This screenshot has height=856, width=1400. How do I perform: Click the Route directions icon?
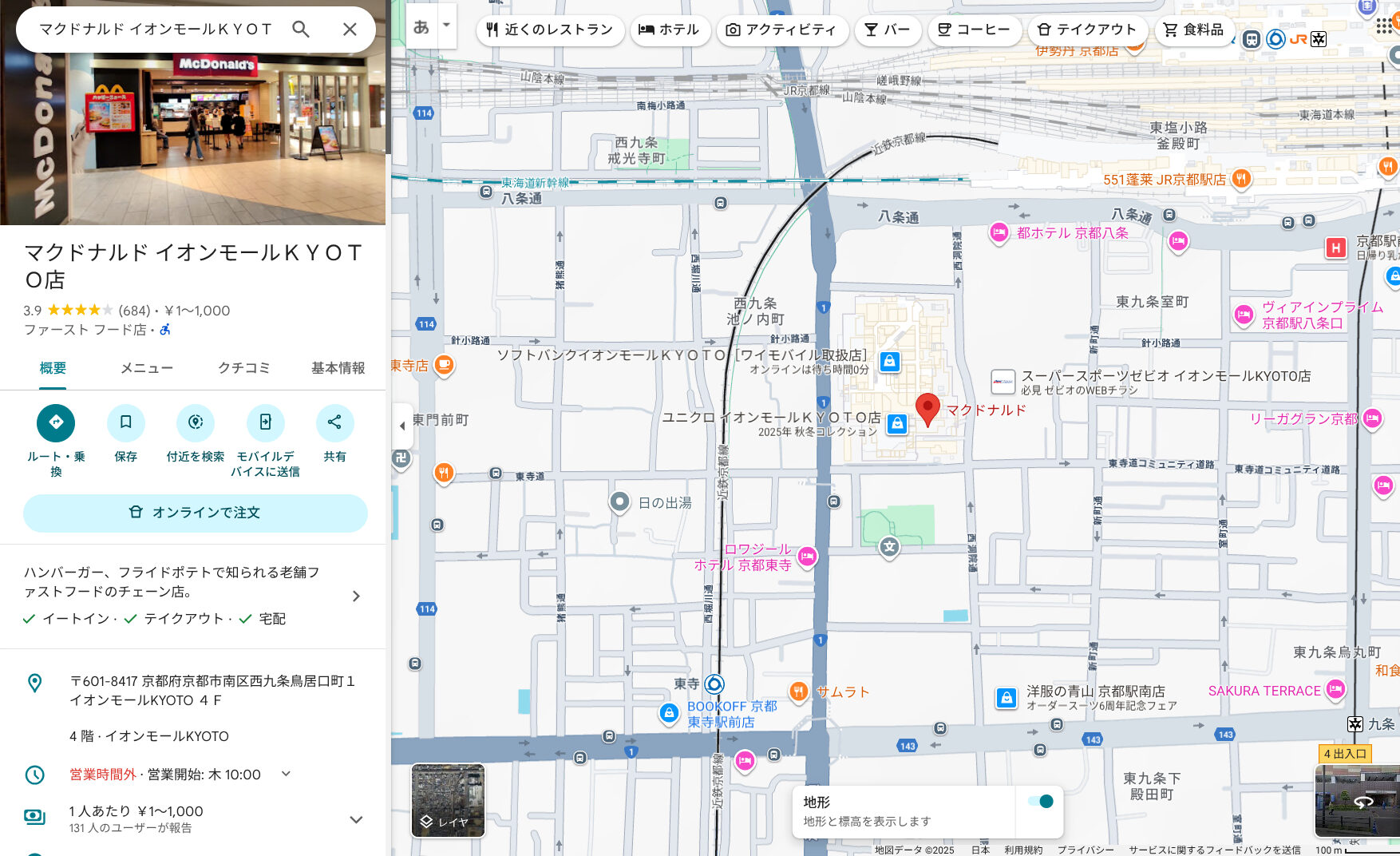56,422
